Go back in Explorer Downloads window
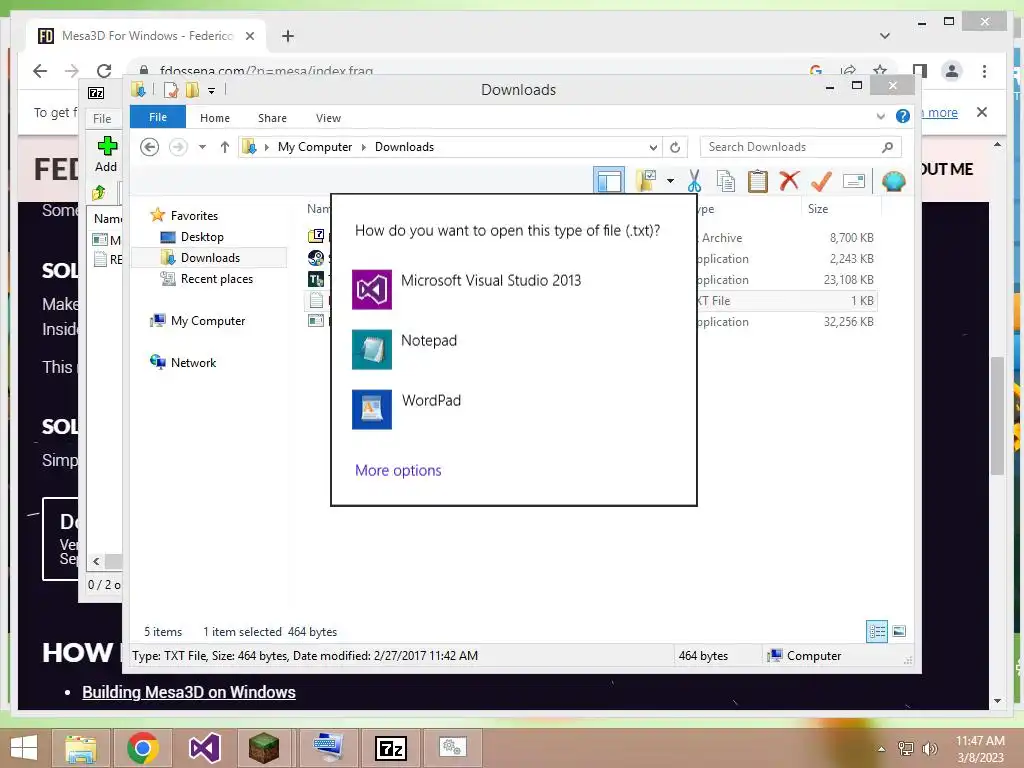This screenshot has height=768, width=1024. click(x=150, y=147)
